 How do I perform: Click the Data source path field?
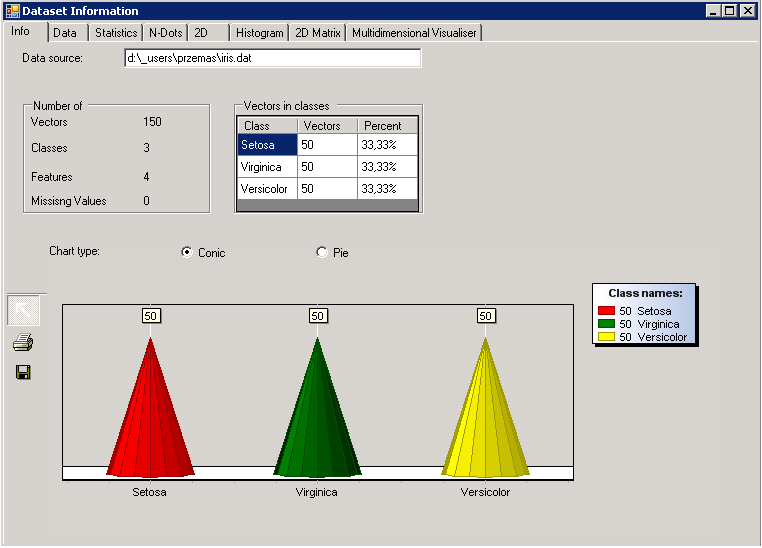click(273, 58)
